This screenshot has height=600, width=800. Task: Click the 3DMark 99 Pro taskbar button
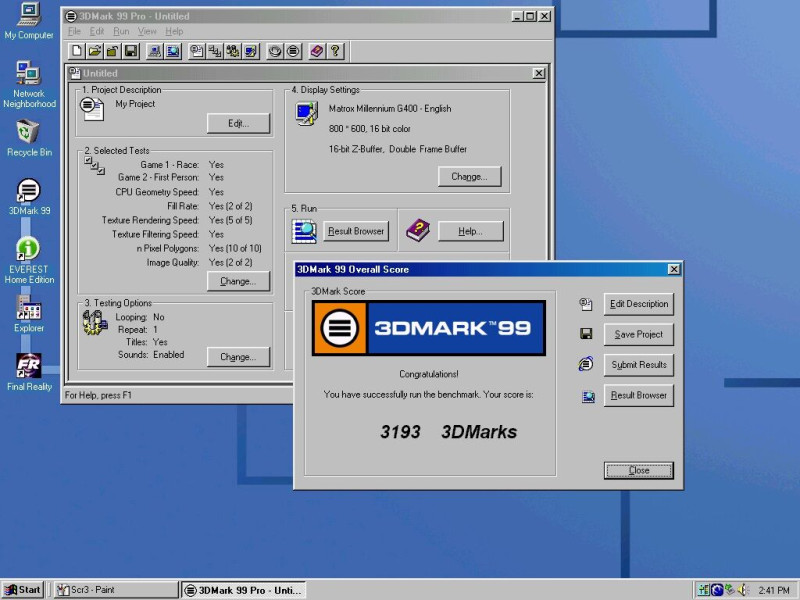pos(243,590)
